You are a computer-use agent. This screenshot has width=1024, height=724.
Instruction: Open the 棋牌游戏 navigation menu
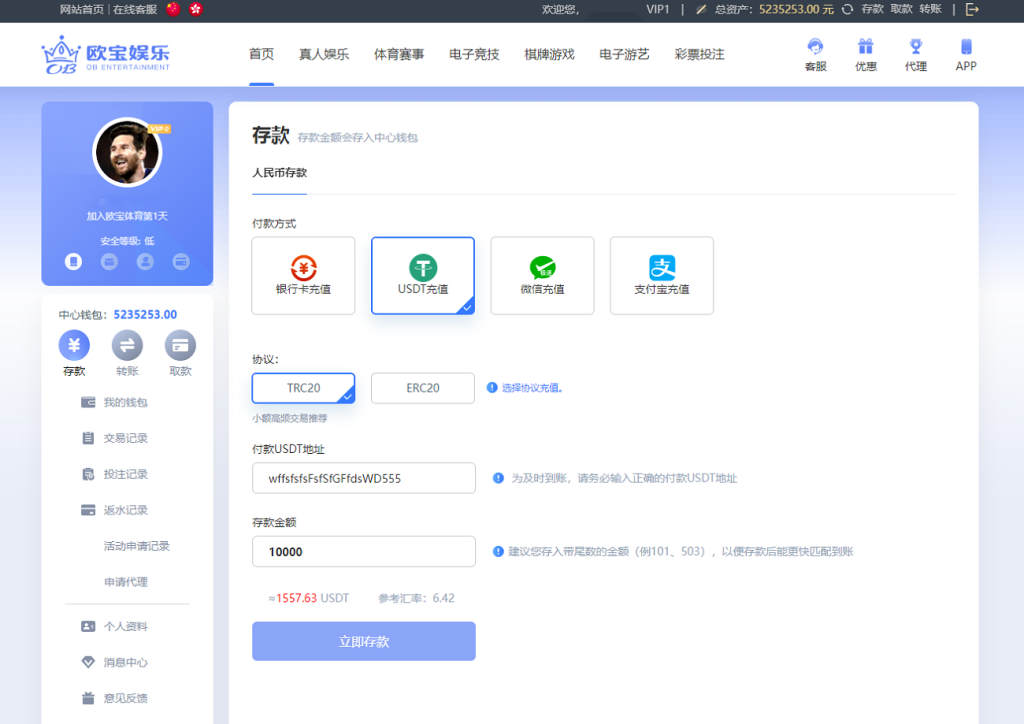click(548, 55)
